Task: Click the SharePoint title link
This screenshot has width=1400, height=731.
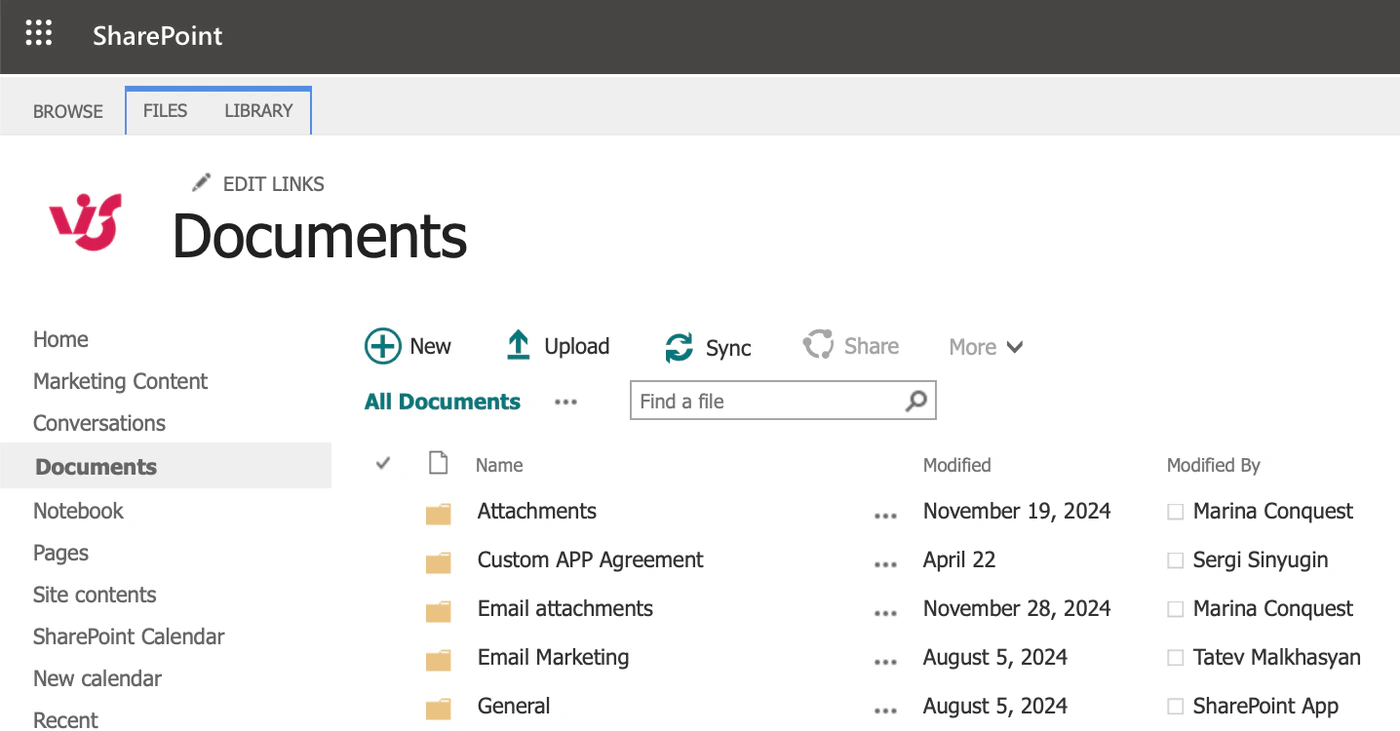Action: coord(158,35)
